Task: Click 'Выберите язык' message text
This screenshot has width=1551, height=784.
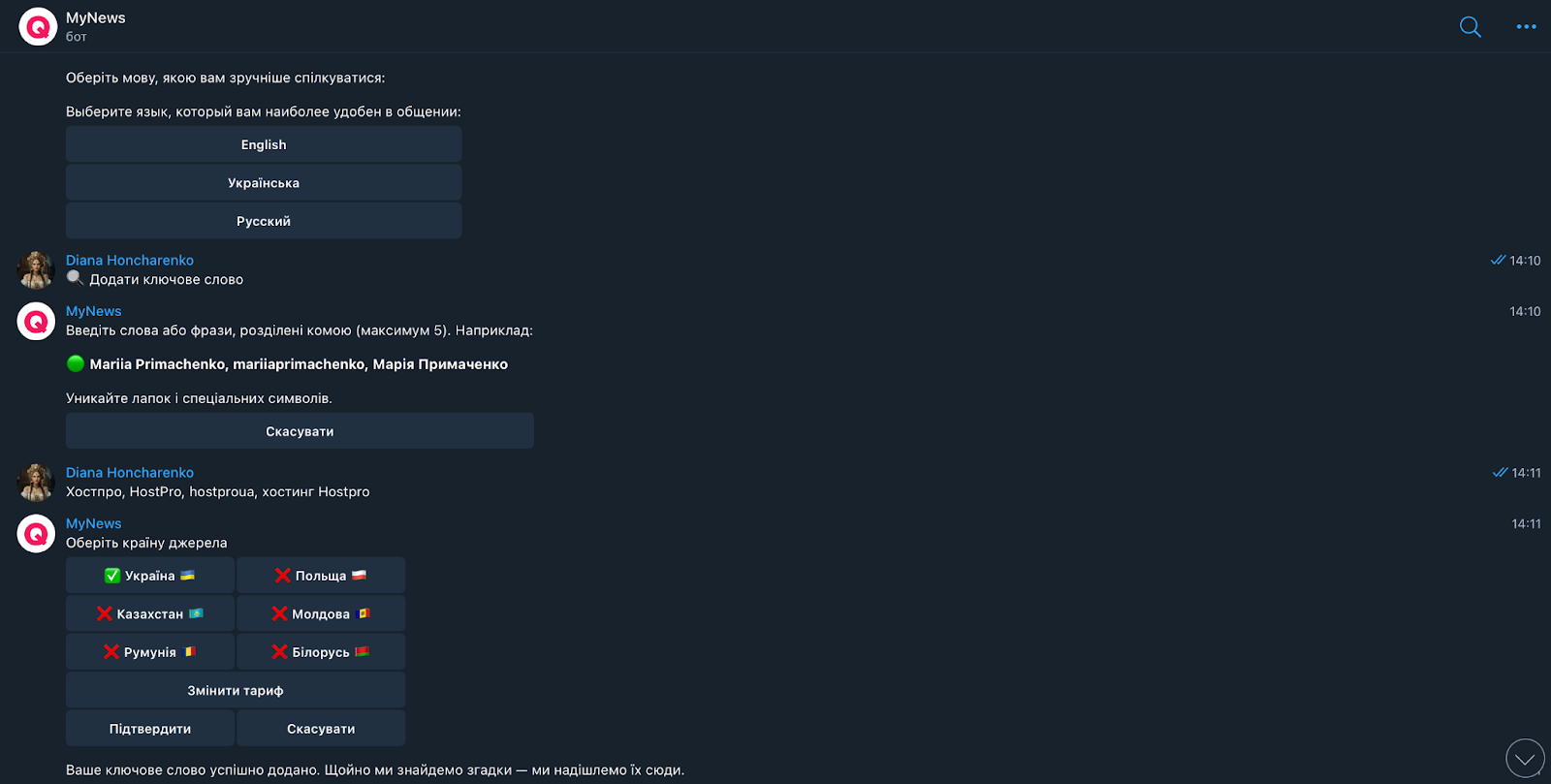Action: click(264, 111)
